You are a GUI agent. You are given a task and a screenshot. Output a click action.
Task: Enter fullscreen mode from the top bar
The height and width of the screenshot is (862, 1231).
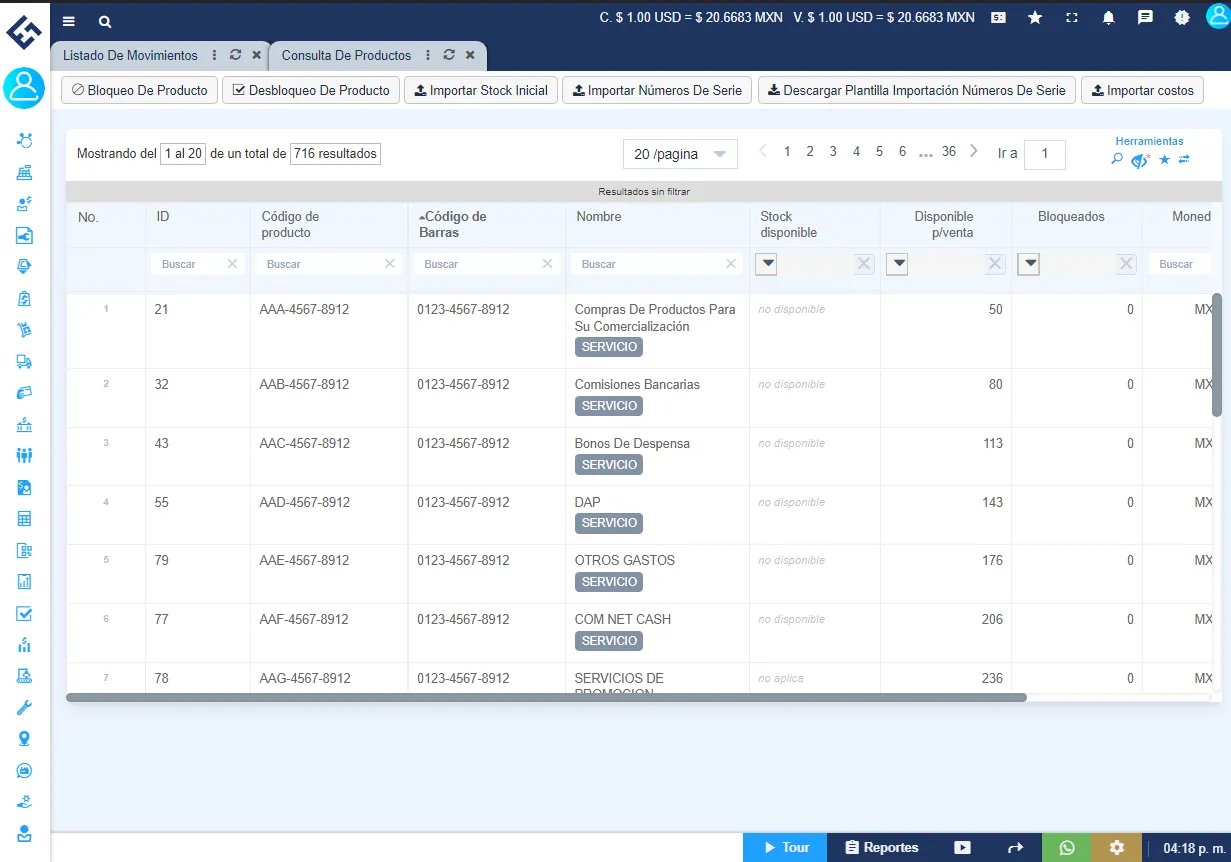click(x=1072, y=17)
